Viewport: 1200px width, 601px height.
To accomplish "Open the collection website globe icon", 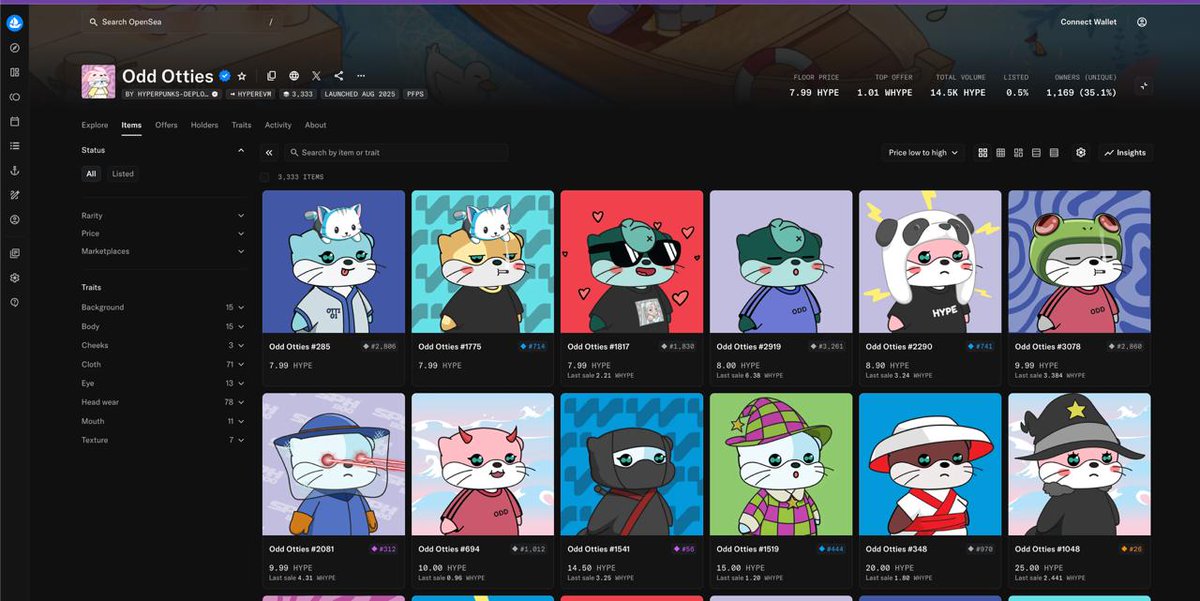I will click(294, 76).
